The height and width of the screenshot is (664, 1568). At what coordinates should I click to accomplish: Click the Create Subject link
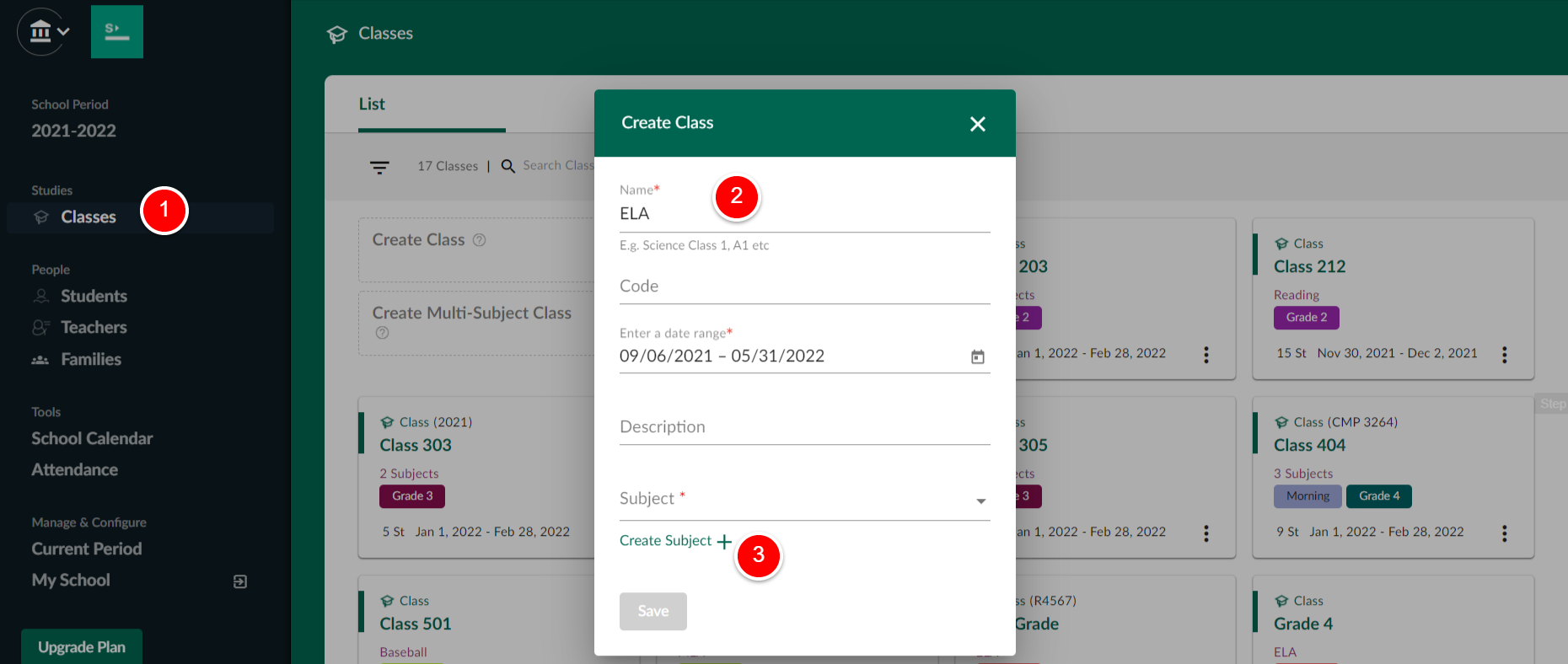[675, 541]
